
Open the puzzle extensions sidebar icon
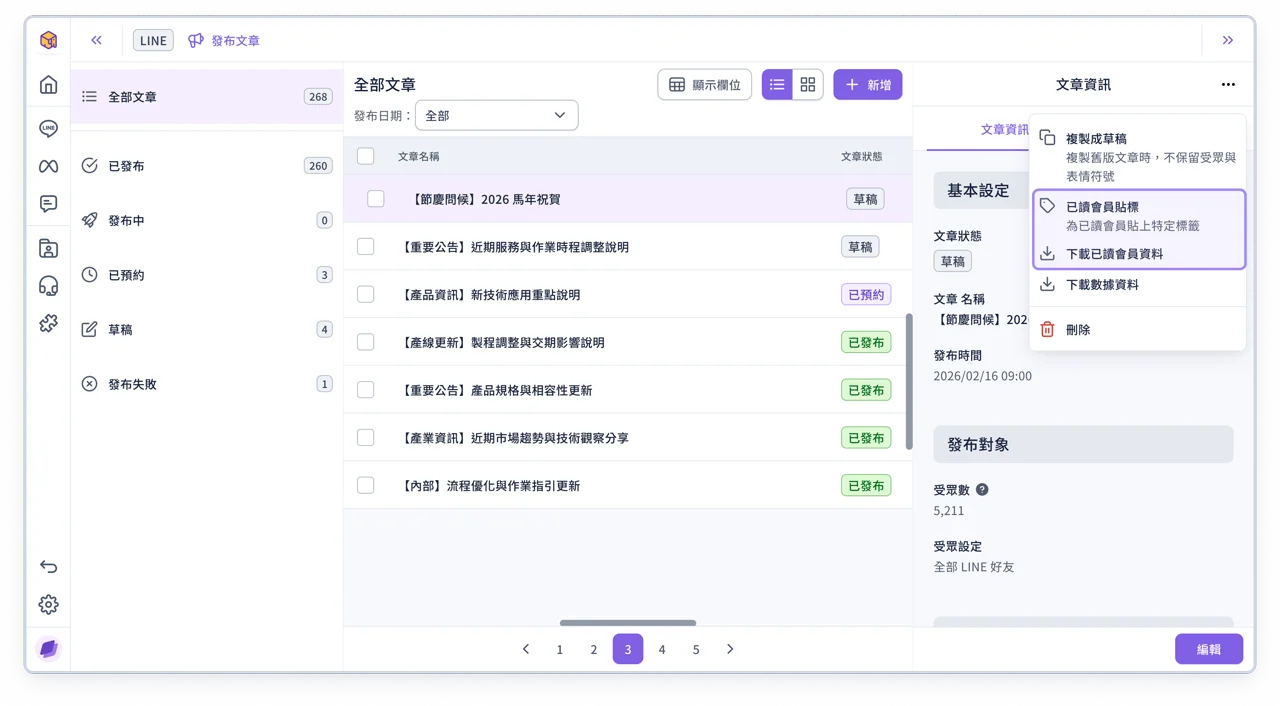(x=48, y=323)
